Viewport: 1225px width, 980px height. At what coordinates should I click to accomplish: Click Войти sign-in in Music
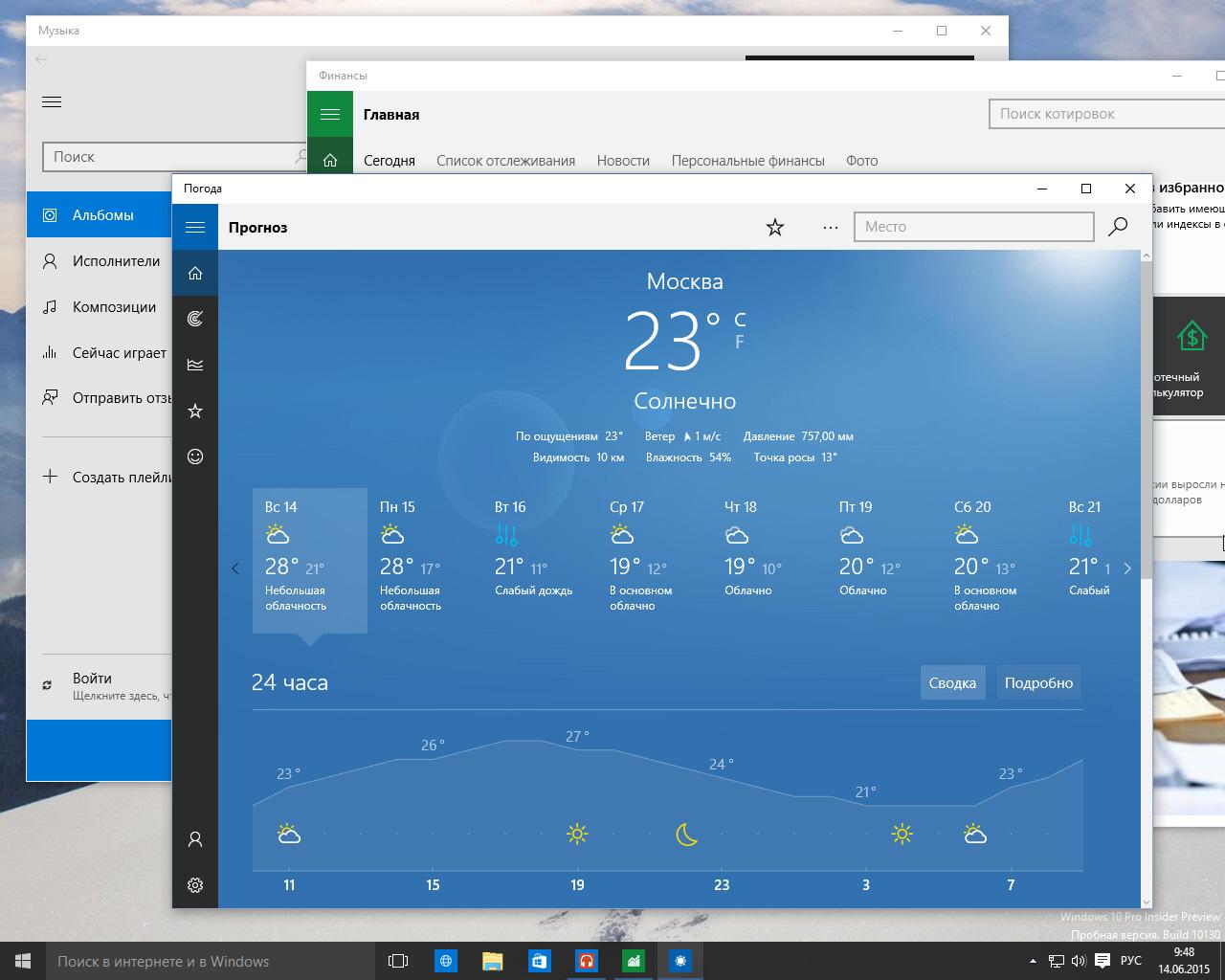click(100, 685)
